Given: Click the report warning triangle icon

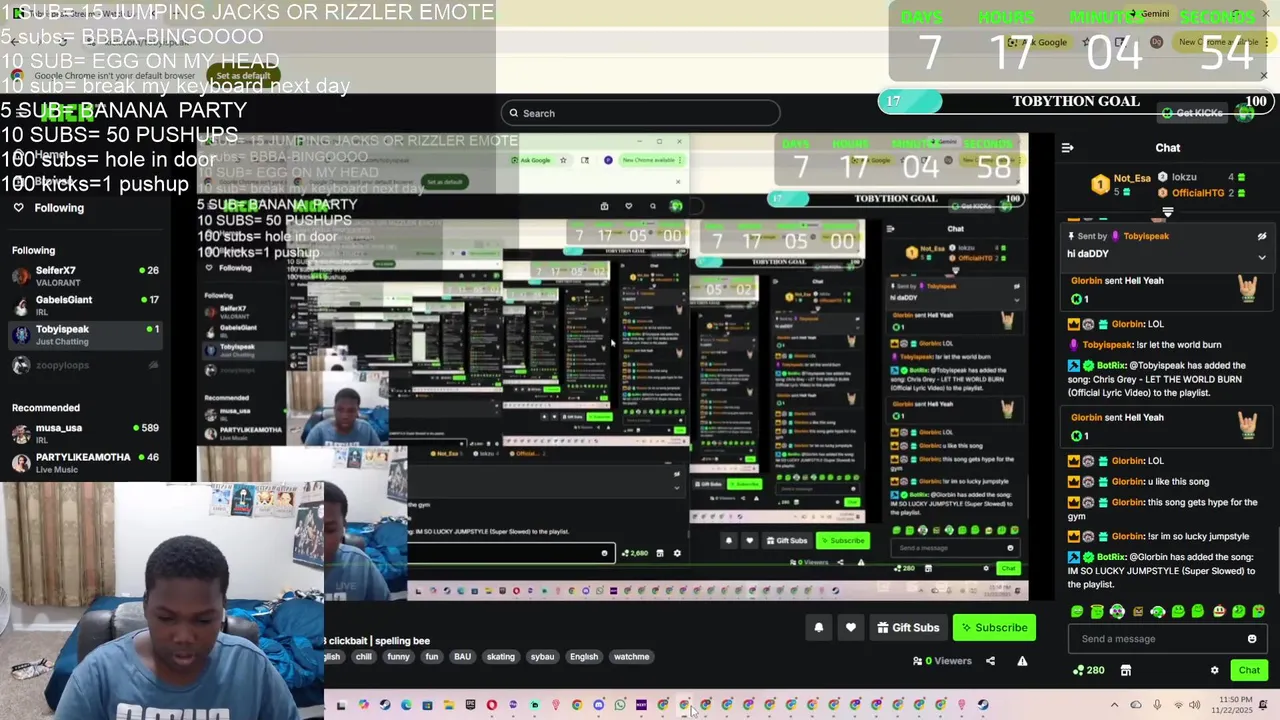Looking at the screenshot, I should (x=1022, y=661).
